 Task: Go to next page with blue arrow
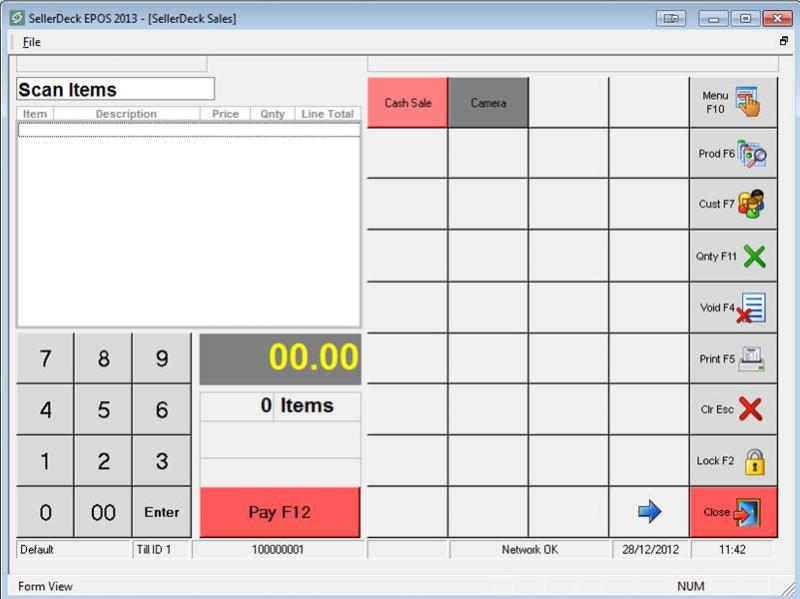click(x=649, y=511)
